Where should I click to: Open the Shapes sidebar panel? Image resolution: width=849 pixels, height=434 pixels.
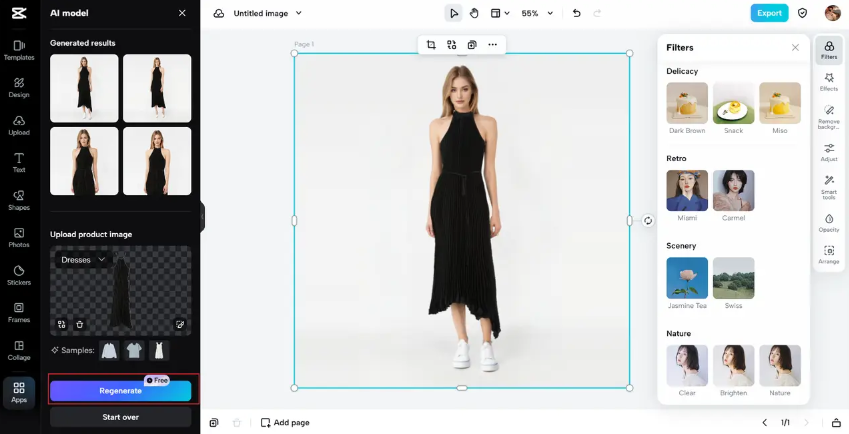tap(19, 200)
